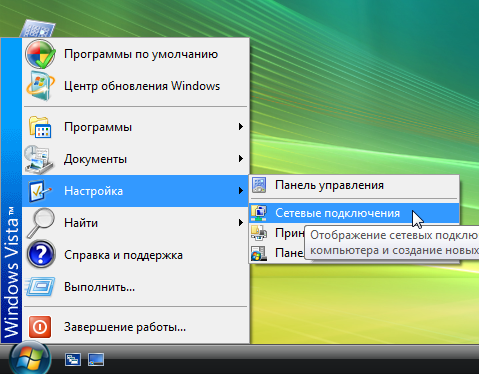Click the Выполнить run icon

pyautogui.click(x=40, y=287)
